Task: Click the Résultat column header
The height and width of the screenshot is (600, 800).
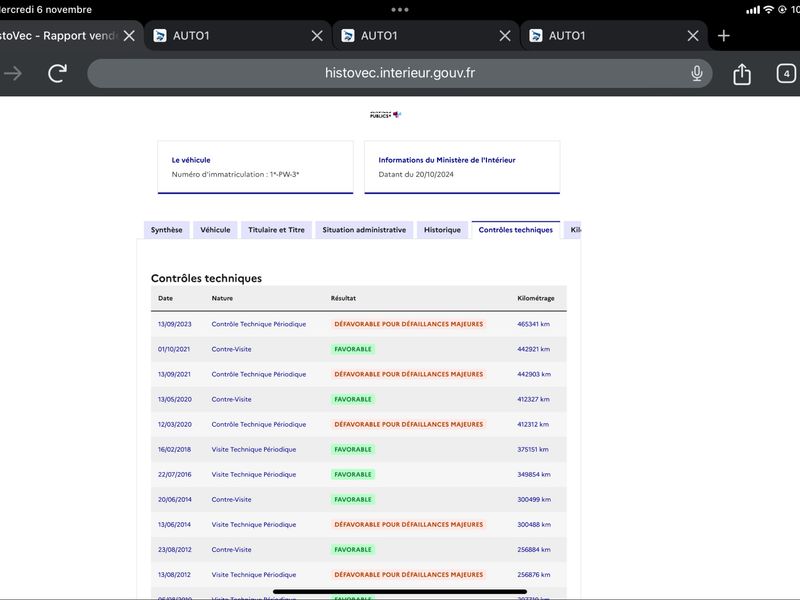Action: (343, 298)
